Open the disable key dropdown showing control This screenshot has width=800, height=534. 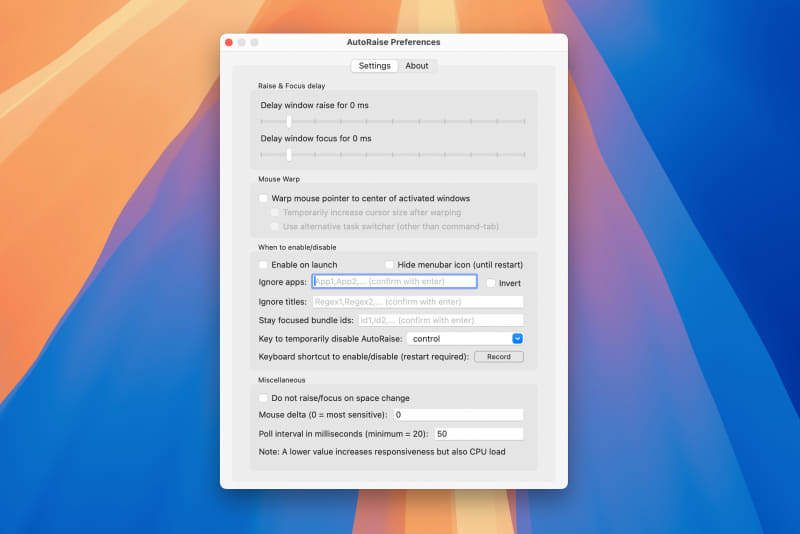tap(465, 339)
